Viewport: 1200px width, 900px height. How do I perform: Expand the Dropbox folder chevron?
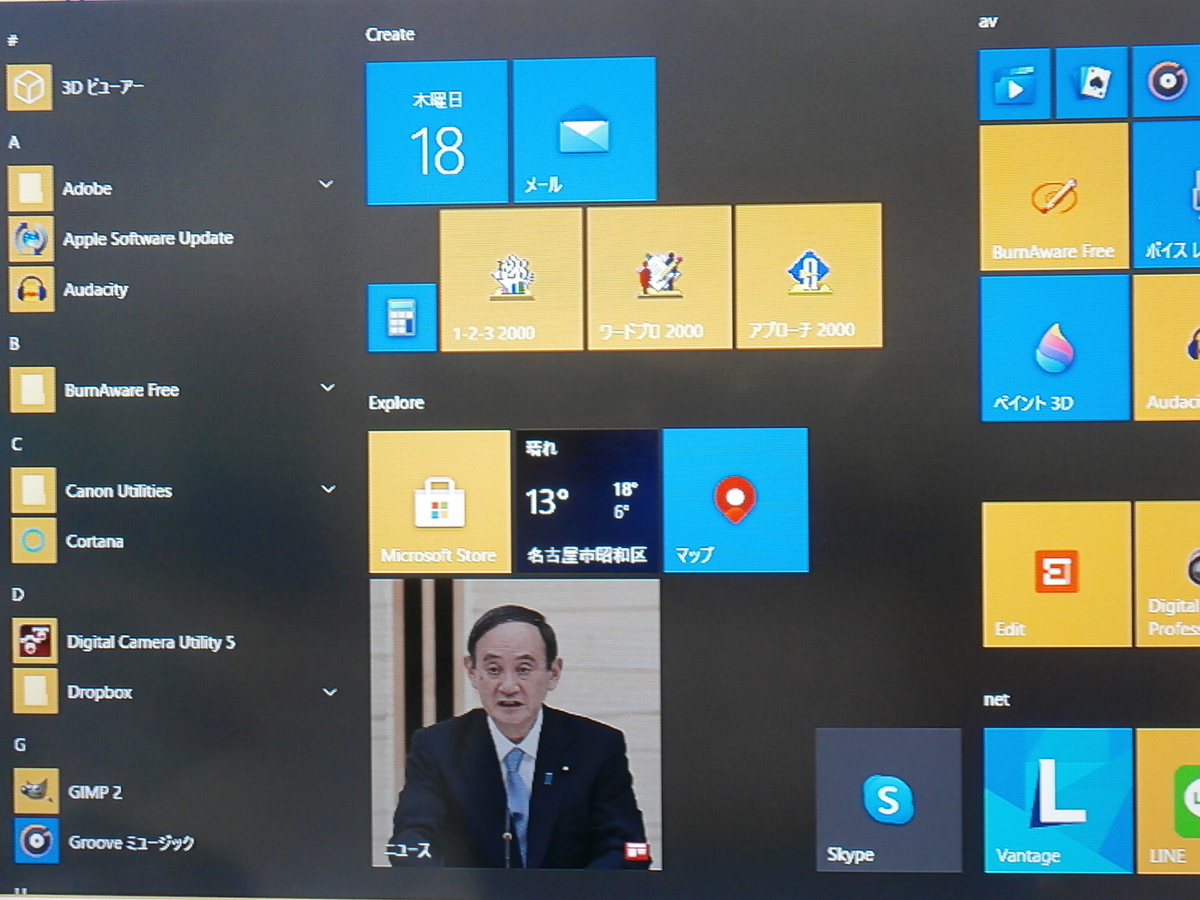click(330, 691)
